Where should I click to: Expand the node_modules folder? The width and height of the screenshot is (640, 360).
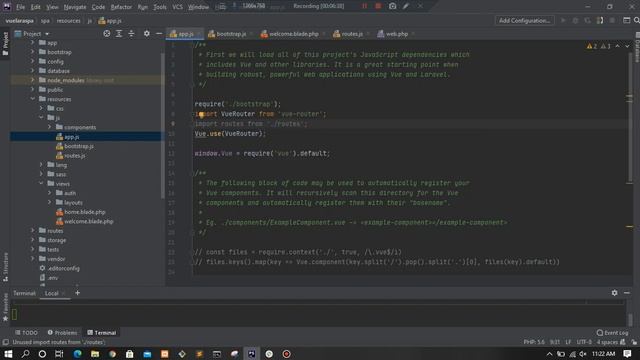(x=33, y=80)
